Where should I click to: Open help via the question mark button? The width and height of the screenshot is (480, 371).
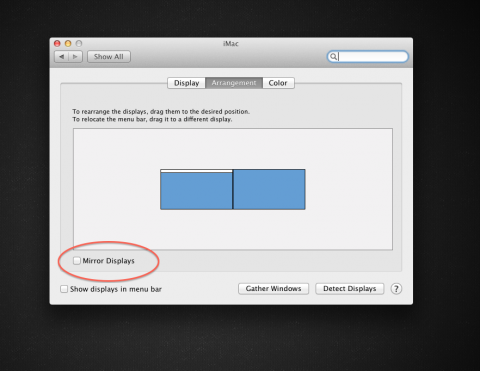tap(396, 289)
